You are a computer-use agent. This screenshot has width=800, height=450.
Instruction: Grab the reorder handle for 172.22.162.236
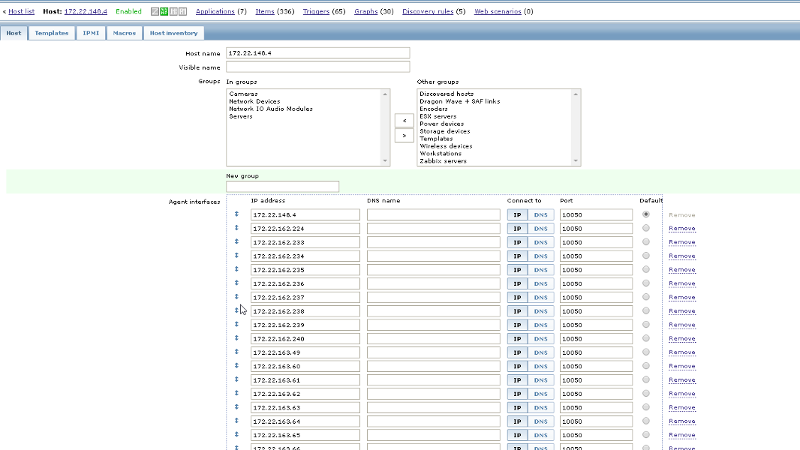coord(237,283)
